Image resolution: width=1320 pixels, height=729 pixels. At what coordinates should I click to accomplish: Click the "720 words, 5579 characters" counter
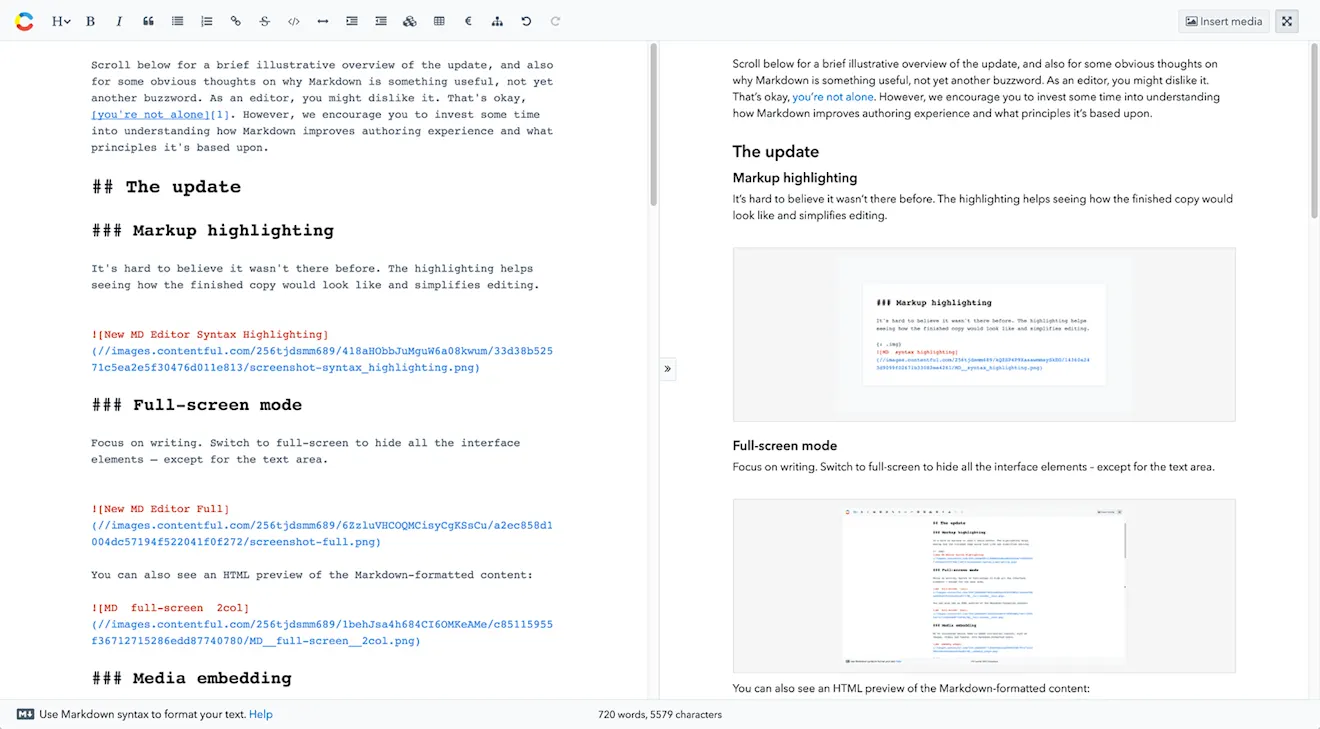[x=660, y=714]
